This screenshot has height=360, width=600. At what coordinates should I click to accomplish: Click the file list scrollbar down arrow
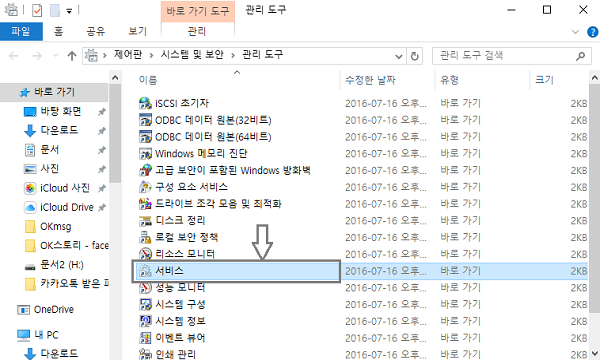click(595, 353)
